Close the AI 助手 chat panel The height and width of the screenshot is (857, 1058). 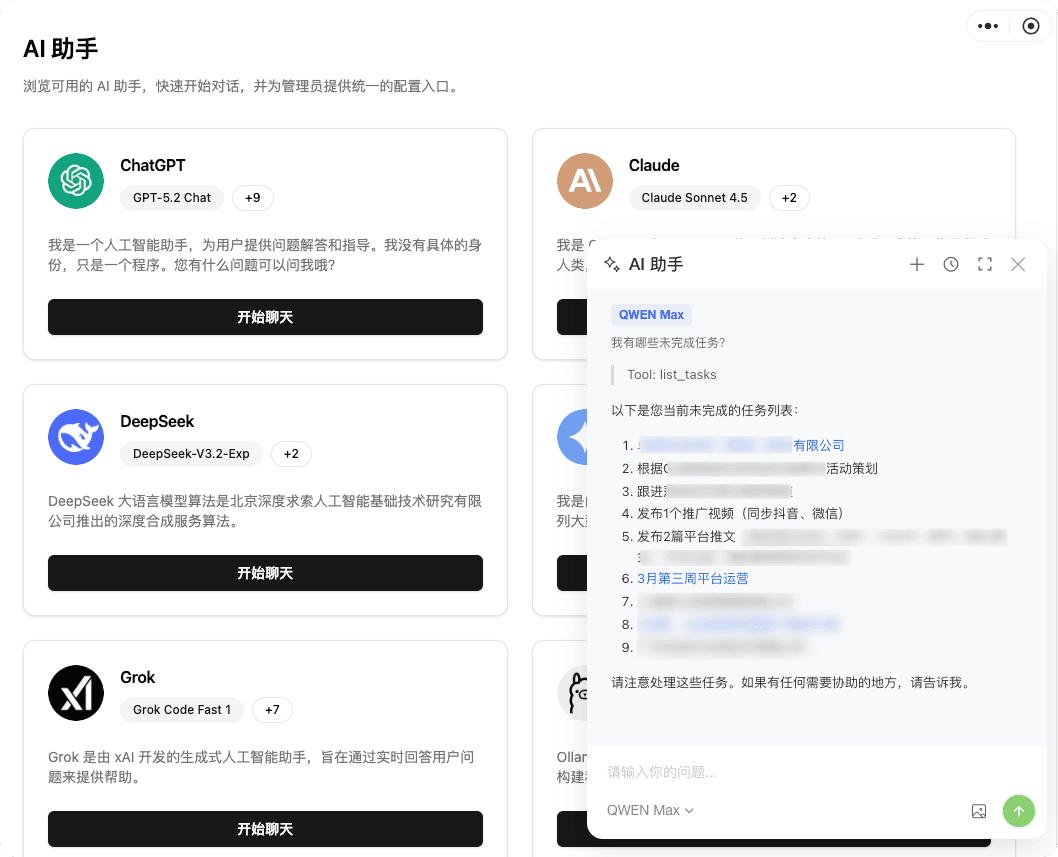(1018, 265)
